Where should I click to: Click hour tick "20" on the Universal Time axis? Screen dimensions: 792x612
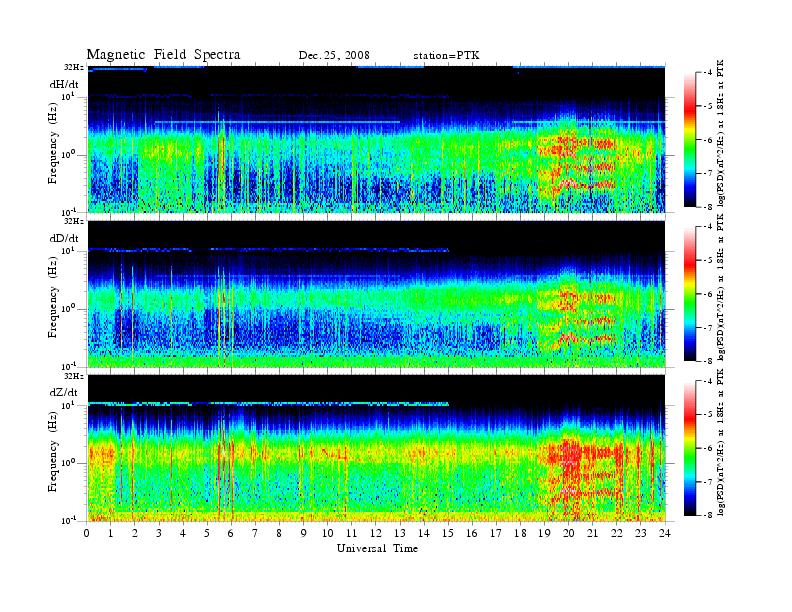(x=569, y=533)
